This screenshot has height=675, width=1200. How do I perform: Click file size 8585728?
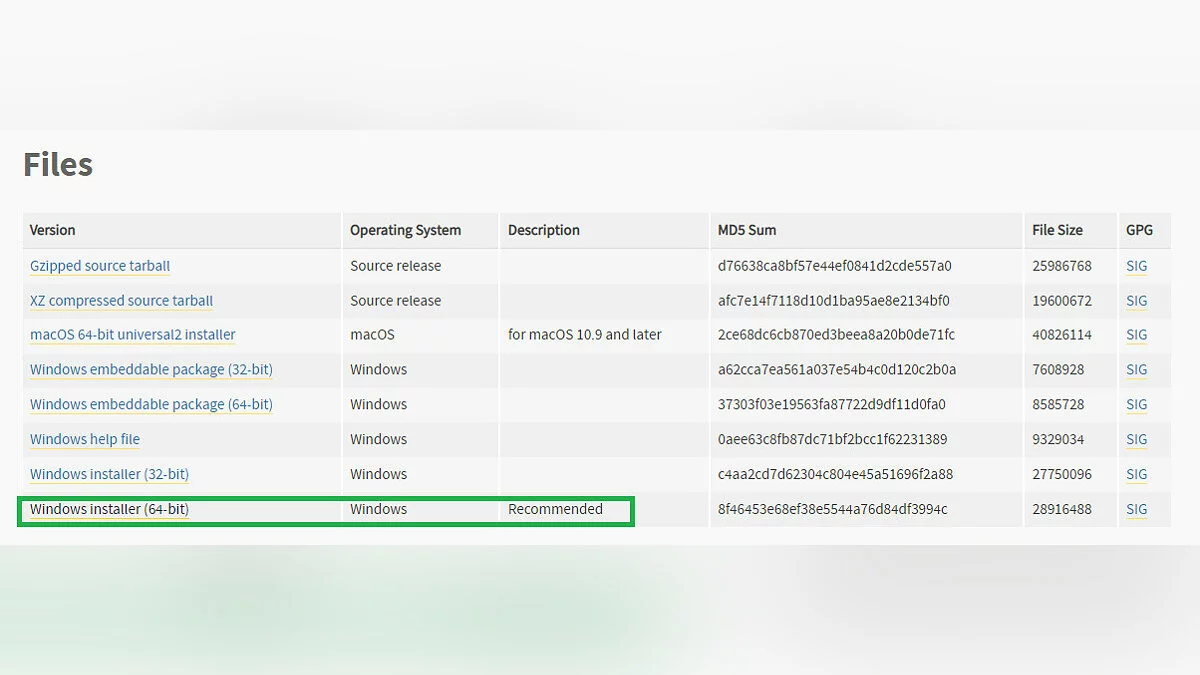pyautogui.click(x=1058, y=405)
